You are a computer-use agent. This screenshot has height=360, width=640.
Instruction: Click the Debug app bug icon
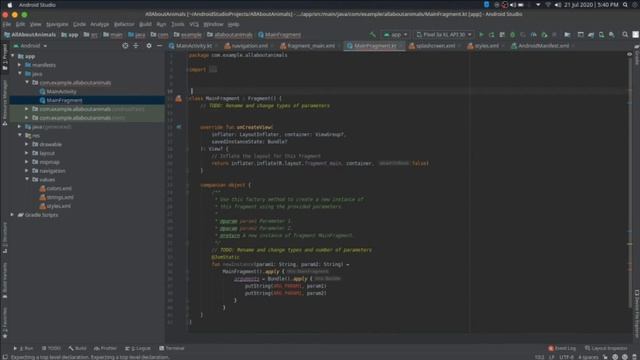coord(513,35)
